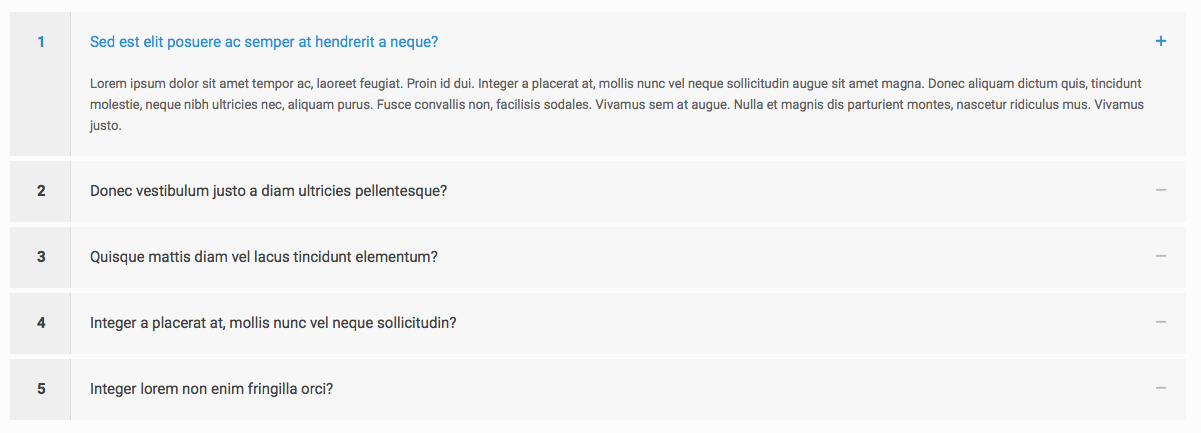Image resolution: width=1201 pixels, height=433 pixels.
Task: Expand "Donec vestibulum justo a diam" question
Action: coord(268,191)
